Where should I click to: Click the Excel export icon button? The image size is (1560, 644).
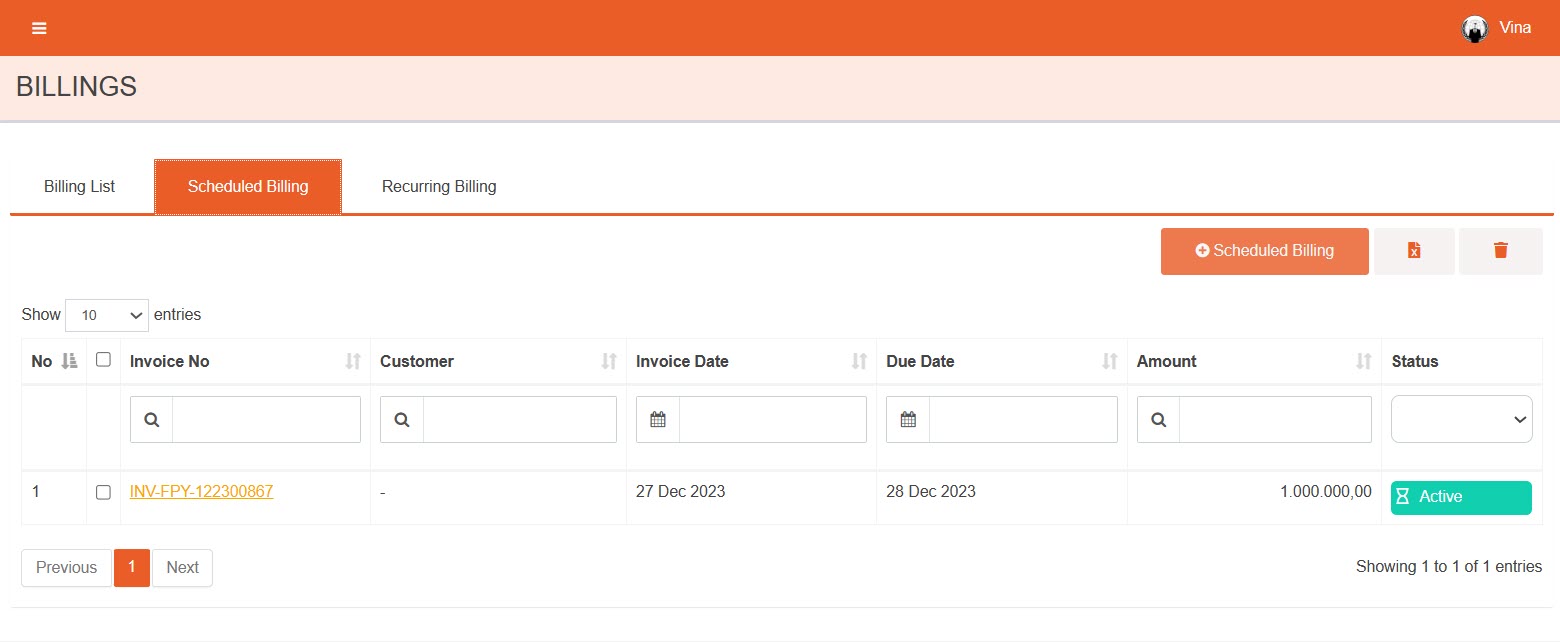(1414, 251)
